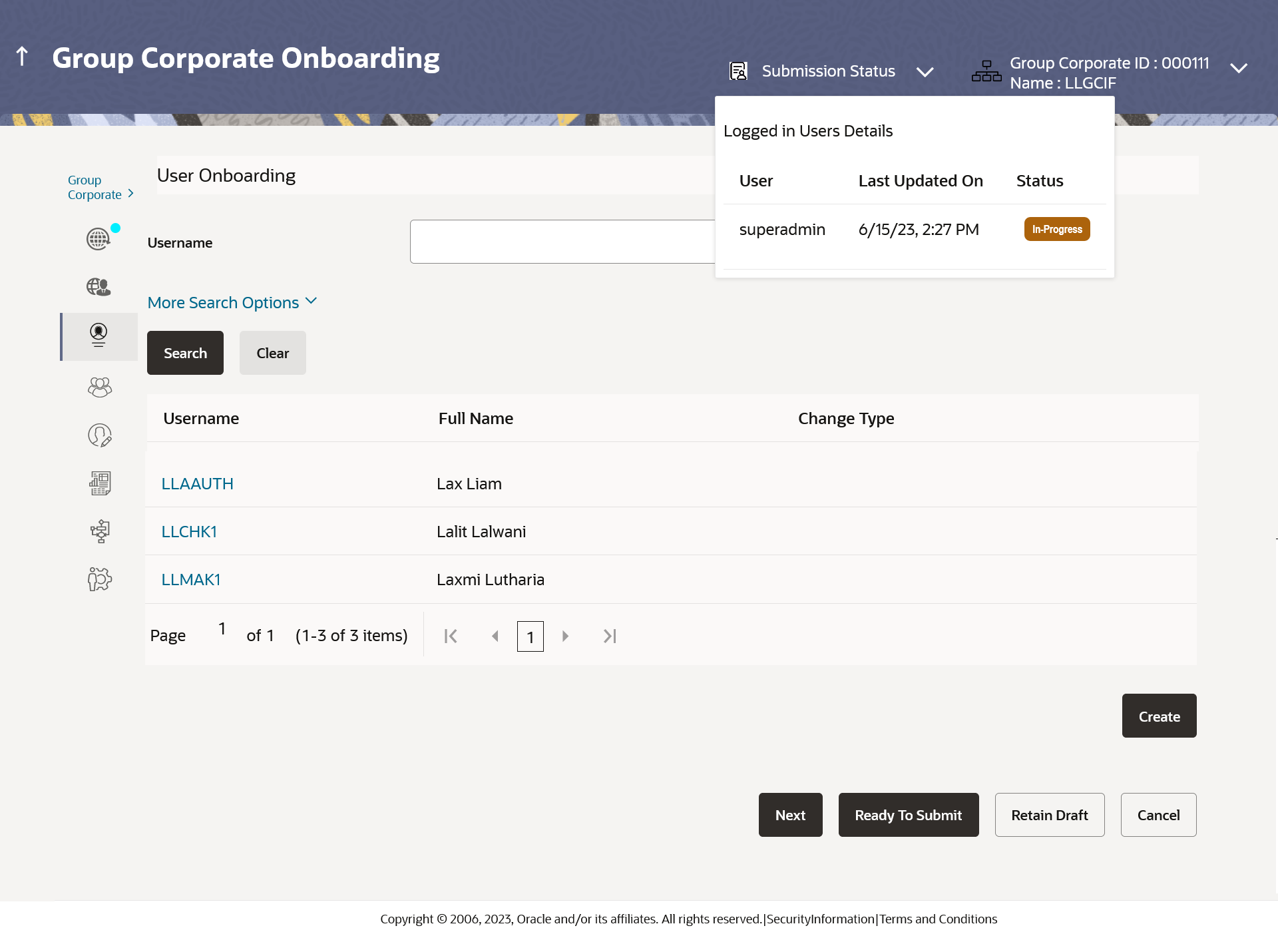
Task: Open the LLAAUTH user link
Action: [197, 484]
